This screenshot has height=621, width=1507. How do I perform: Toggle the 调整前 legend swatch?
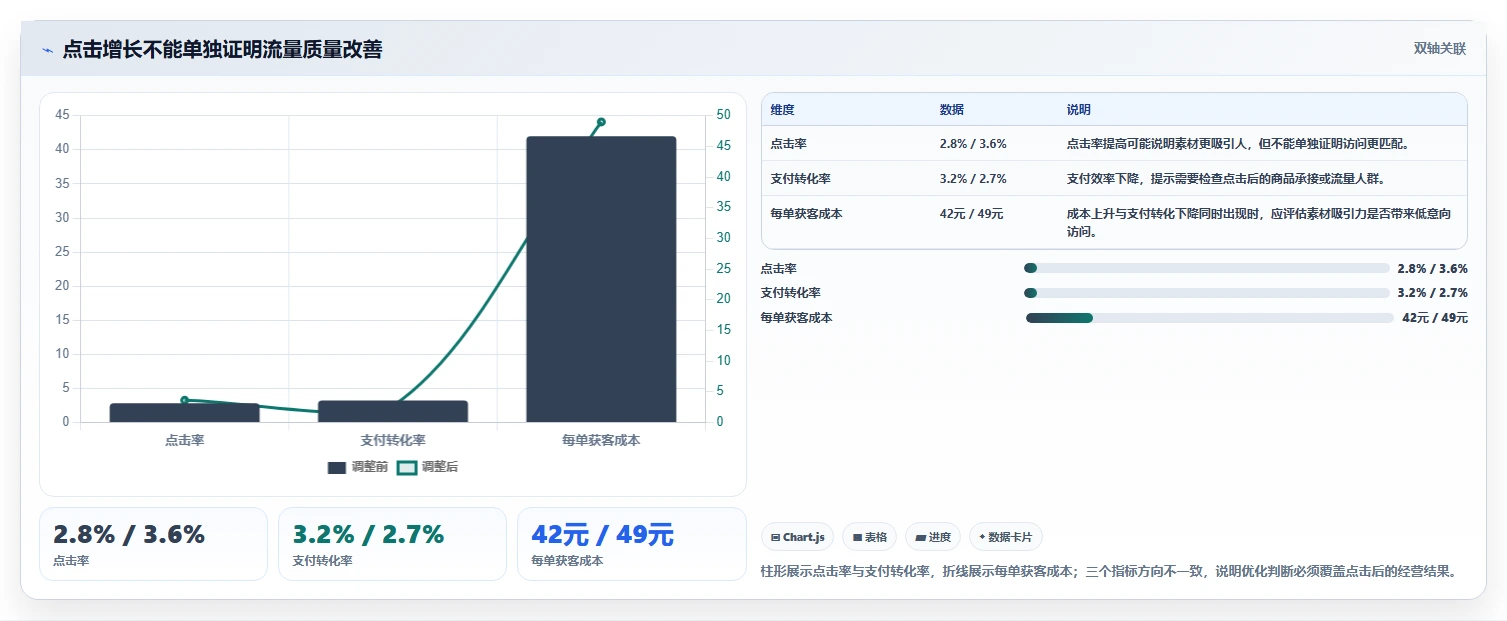pos(337,467)
